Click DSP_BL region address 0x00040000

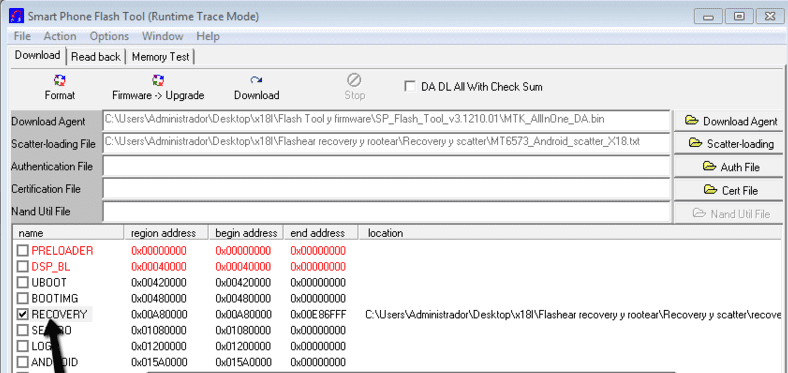159,266
